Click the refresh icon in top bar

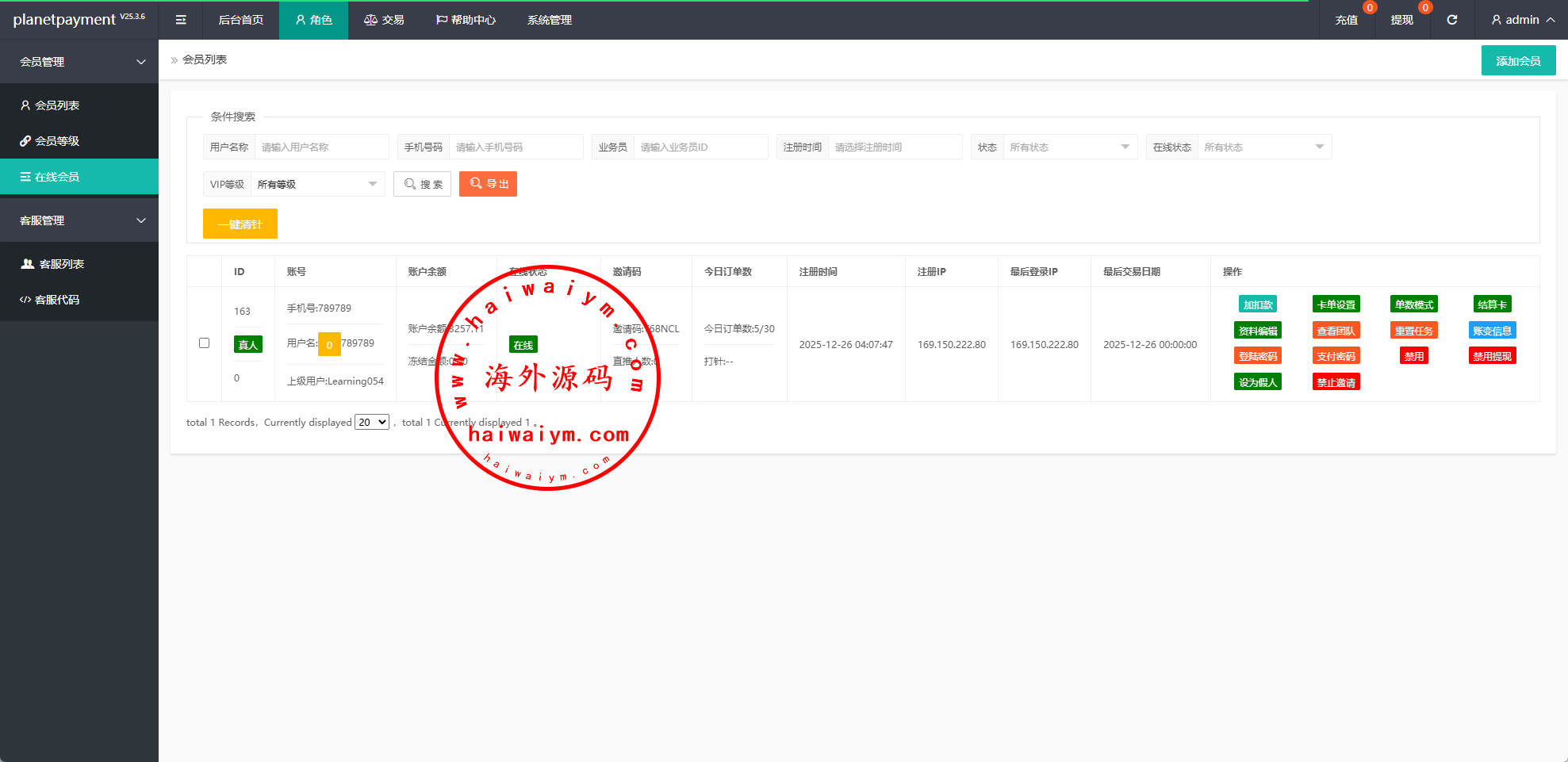[1451, 20]
